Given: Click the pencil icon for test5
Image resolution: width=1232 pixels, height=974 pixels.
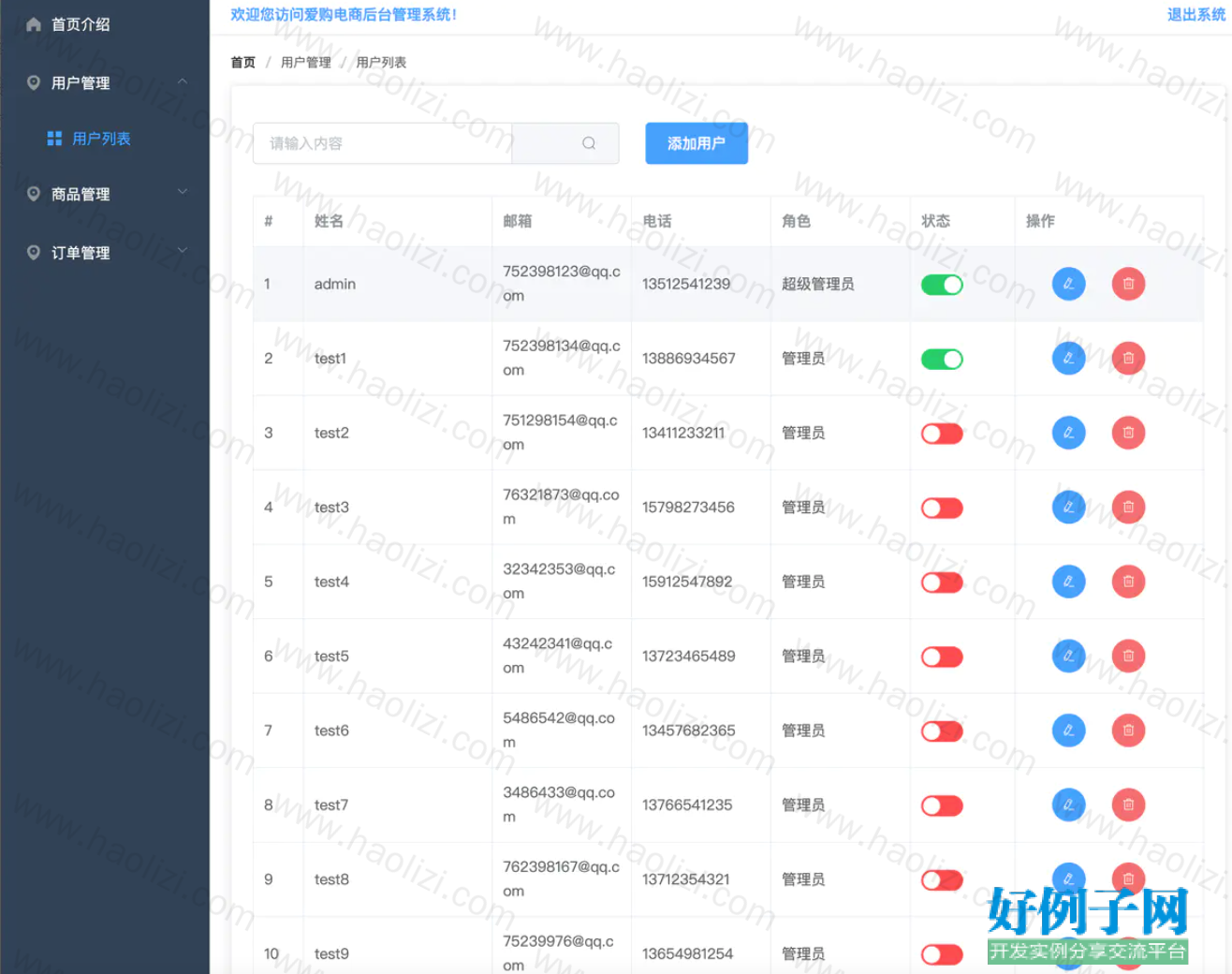Looking at the screenshot, I should (x=1068, y=656).
